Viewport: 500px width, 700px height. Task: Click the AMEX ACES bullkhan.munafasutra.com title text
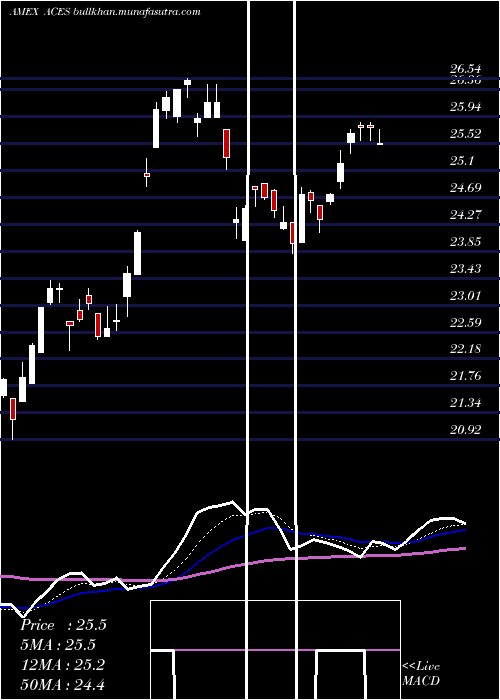pyautogui.click(x=105, y=12)
